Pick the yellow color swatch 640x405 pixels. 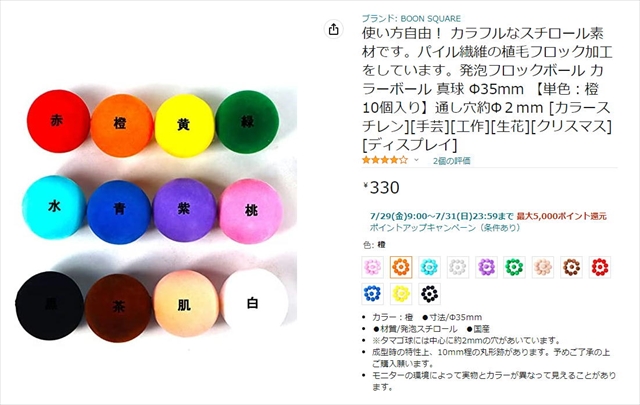pyautogui.click(x=401, y=294)
